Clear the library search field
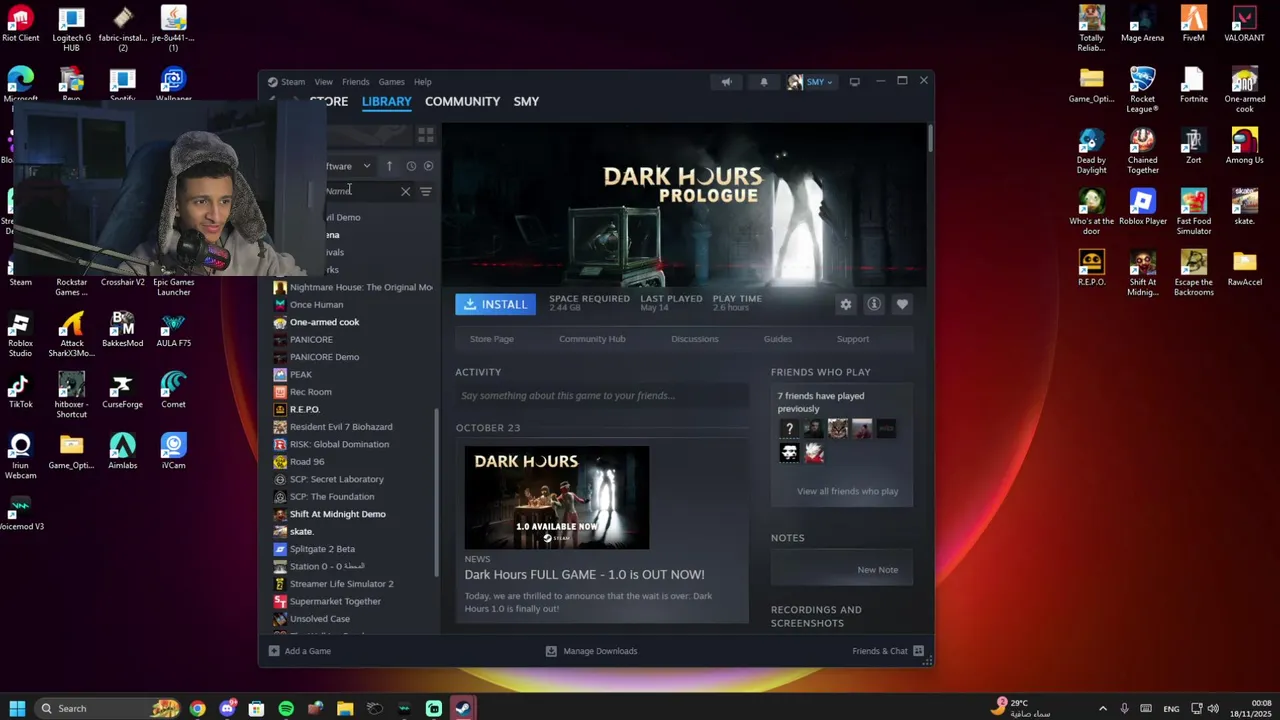This screenshot has width=1280, height=720. pyautogui.click(x=405, y=191)
